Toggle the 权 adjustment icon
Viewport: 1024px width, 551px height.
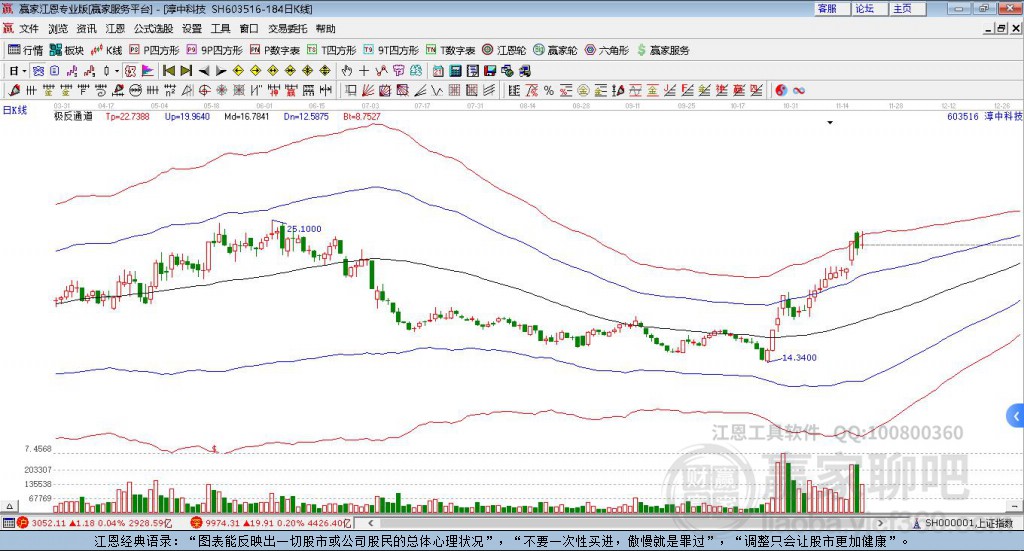[x=130, y=71]
